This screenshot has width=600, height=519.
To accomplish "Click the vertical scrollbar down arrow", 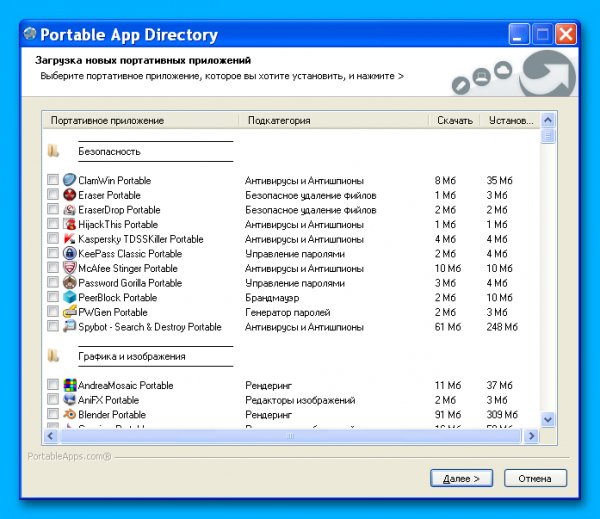I will tap(548, 419).
